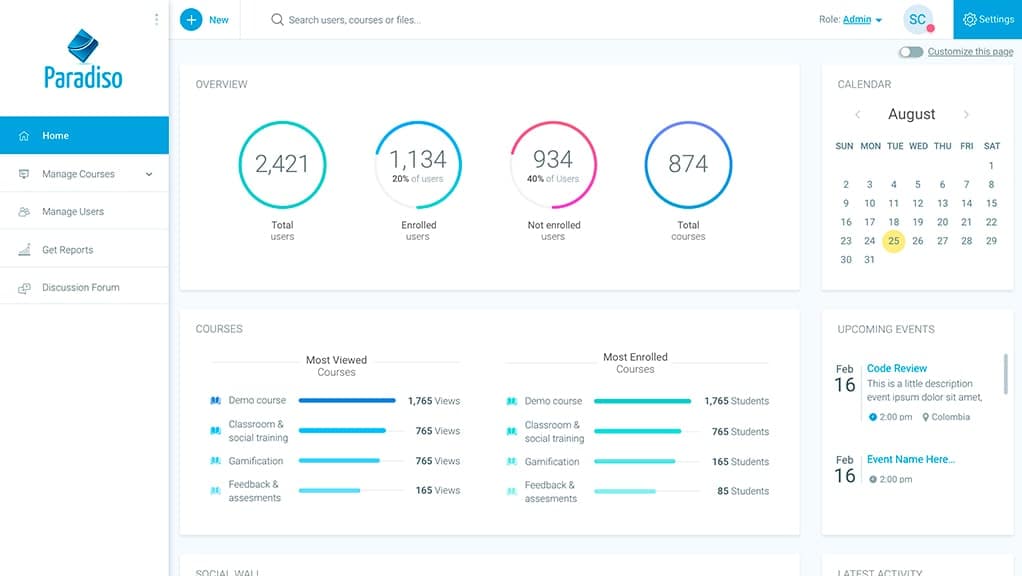Click book icon beside Most Enrolled Demo course
The image size is (1022, 576).
click(x=512, y=401)
